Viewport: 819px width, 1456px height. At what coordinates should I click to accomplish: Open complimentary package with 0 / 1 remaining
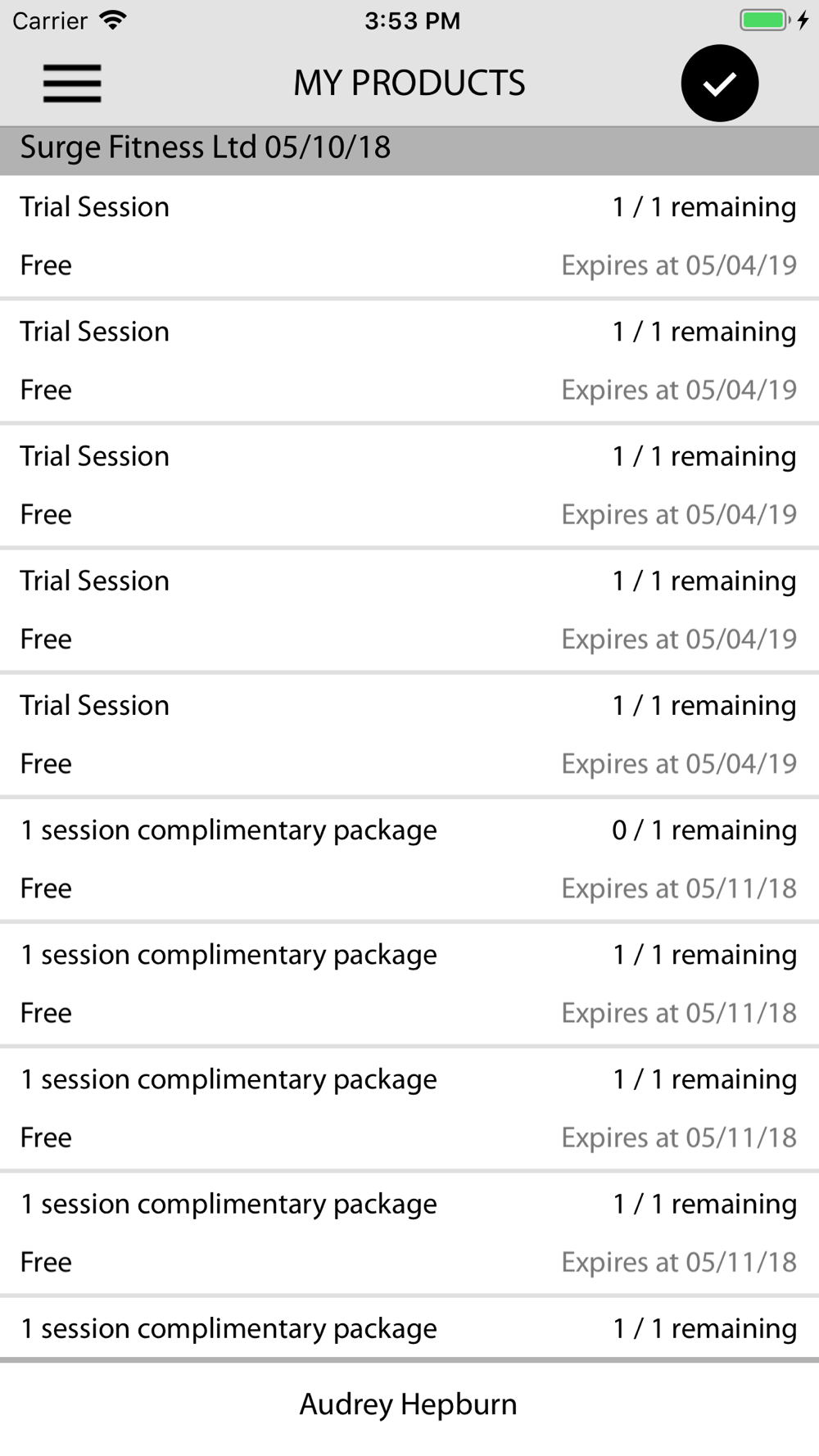[409, 859]
